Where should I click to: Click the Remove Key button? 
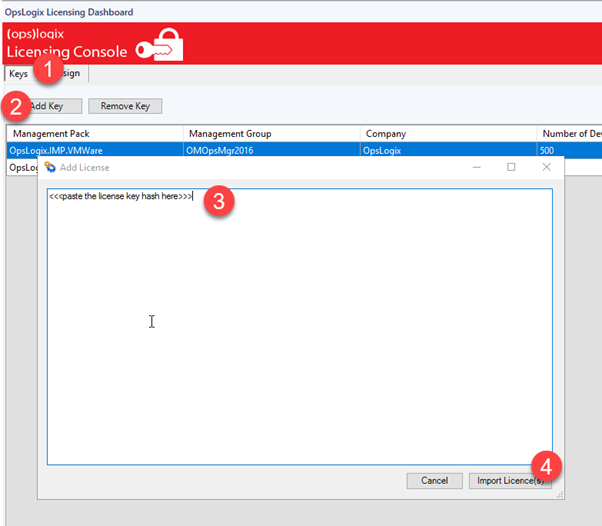click(125, 106)
